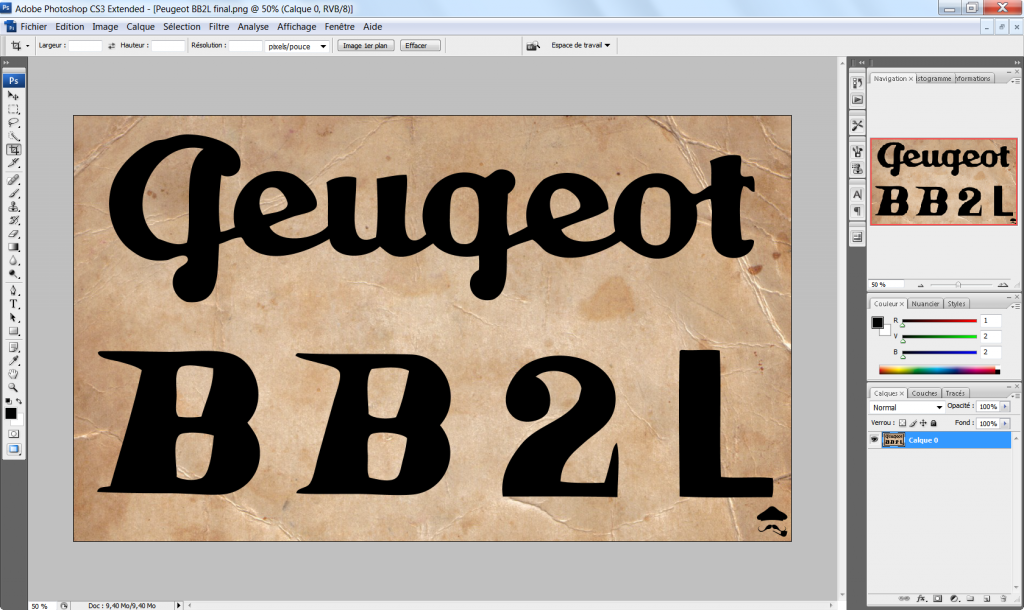Reset default foreground and background colors
Image resolution: width=1024 pixels, height=610 pixels.
(x=8, y=401)
